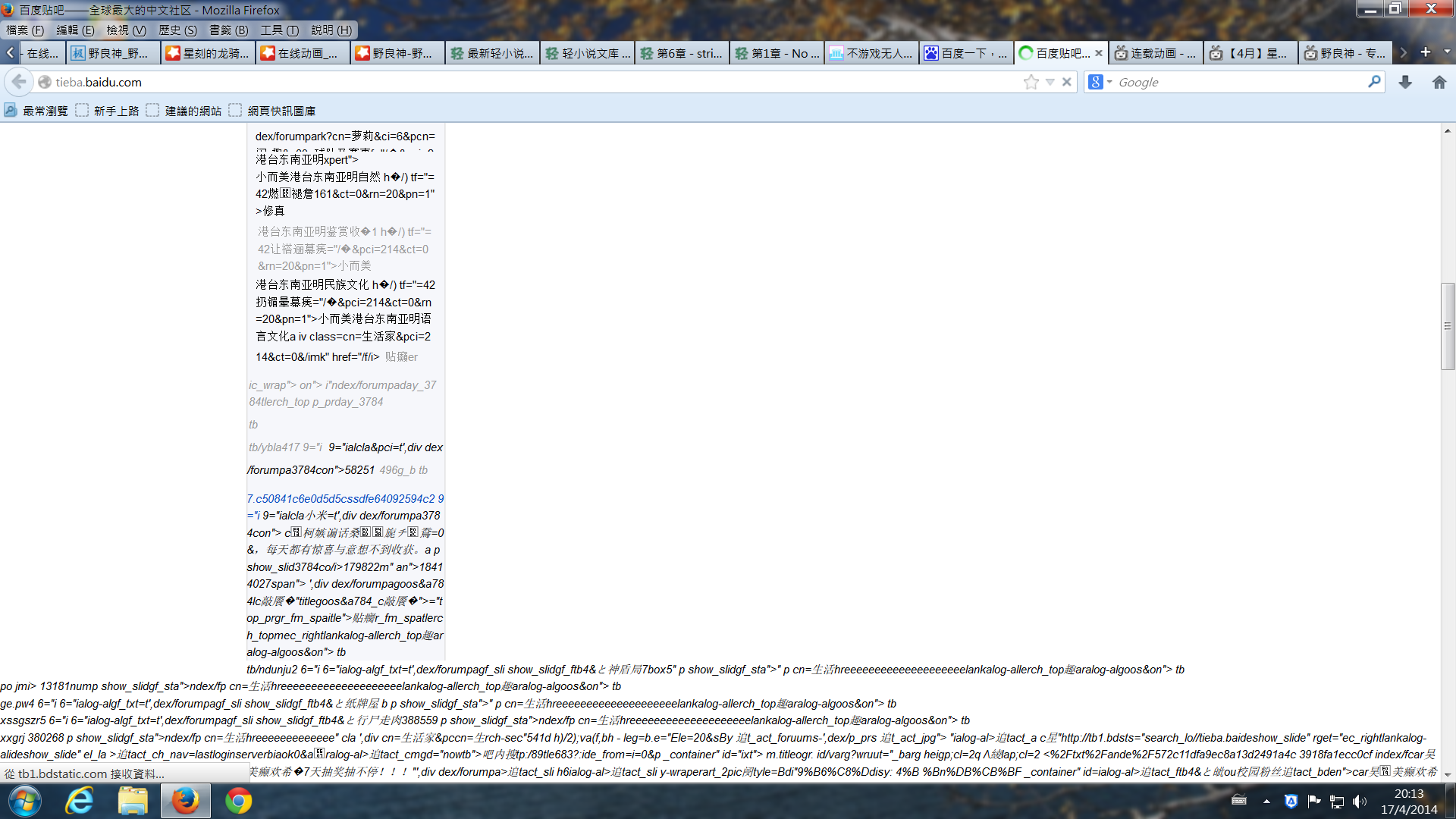Open the 說明 (H) menu
The width and height of the screenshot is (1456, 819).
tap(331, 30)
